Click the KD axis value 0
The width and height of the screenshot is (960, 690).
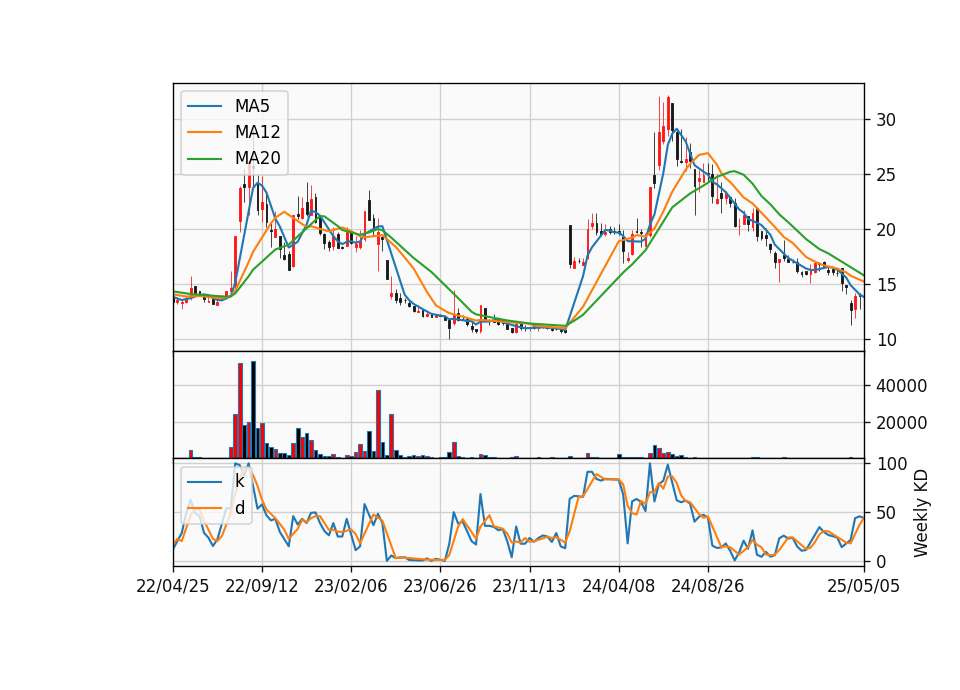click(882, 561)
